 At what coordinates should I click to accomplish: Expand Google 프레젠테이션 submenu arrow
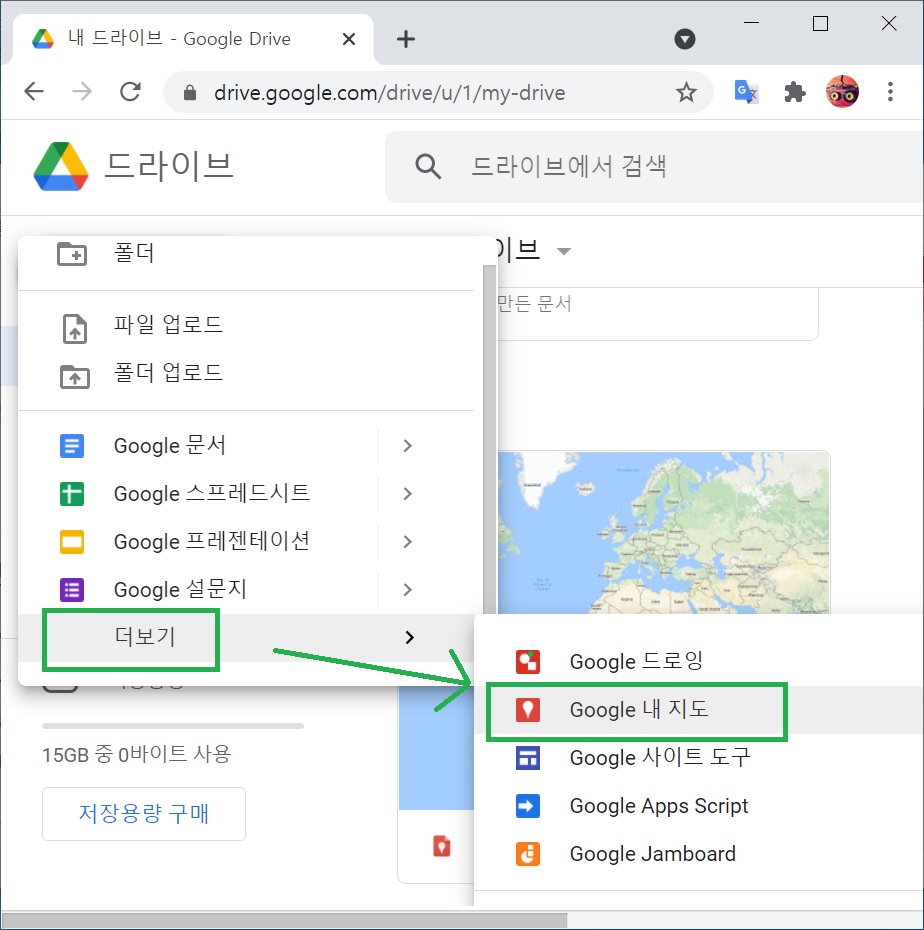407,542
